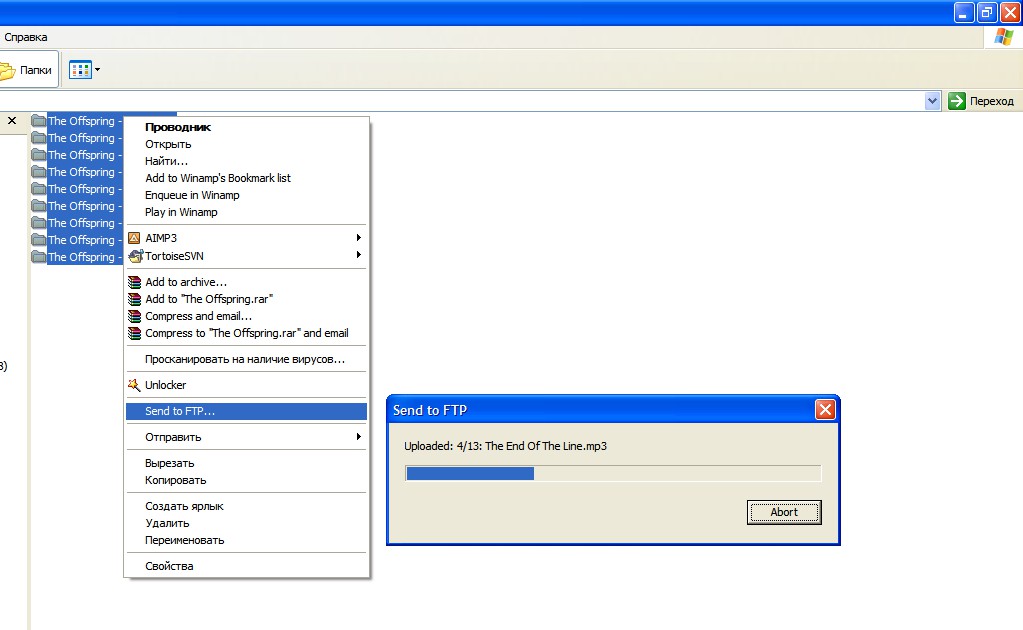Click the Uploaded: 4/13 status text

click(505, 446)
